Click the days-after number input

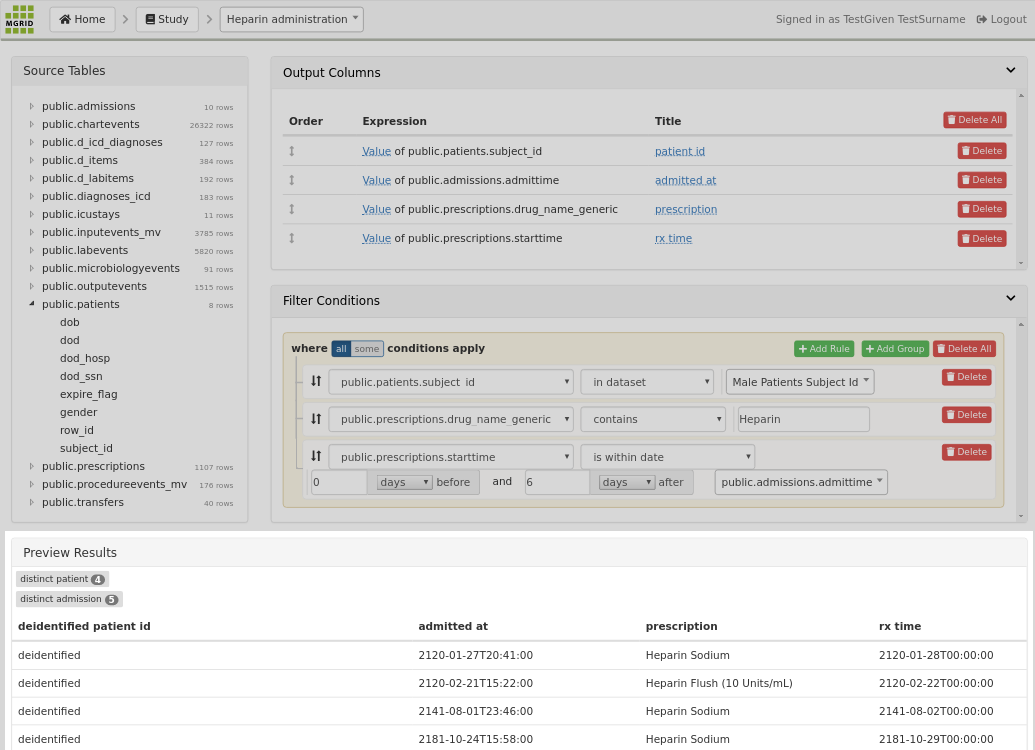pos(556,482)
